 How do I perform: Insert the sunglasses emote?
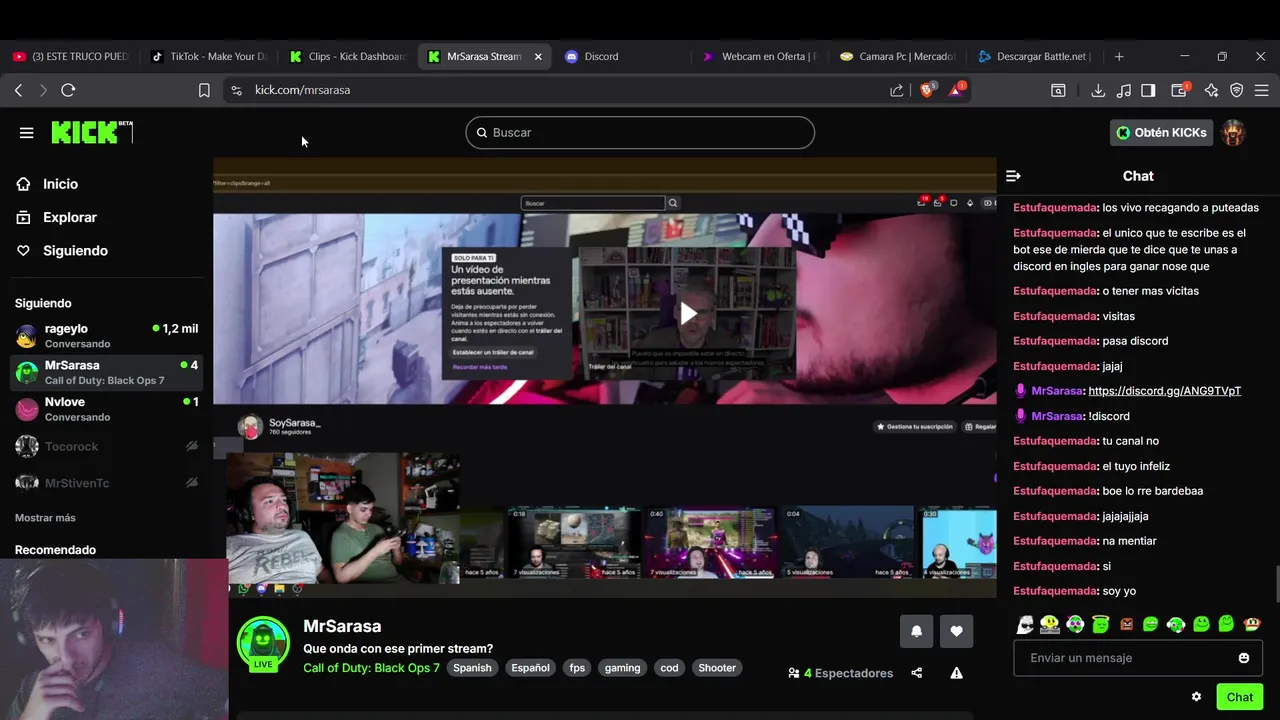tap(1025, 625)
